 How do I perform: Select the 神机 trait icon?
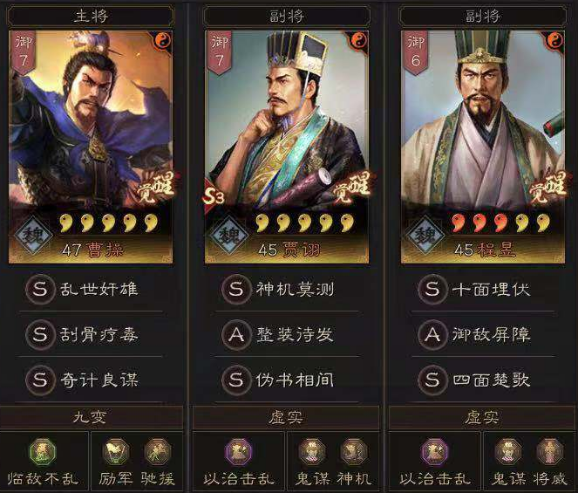(354, 451)
